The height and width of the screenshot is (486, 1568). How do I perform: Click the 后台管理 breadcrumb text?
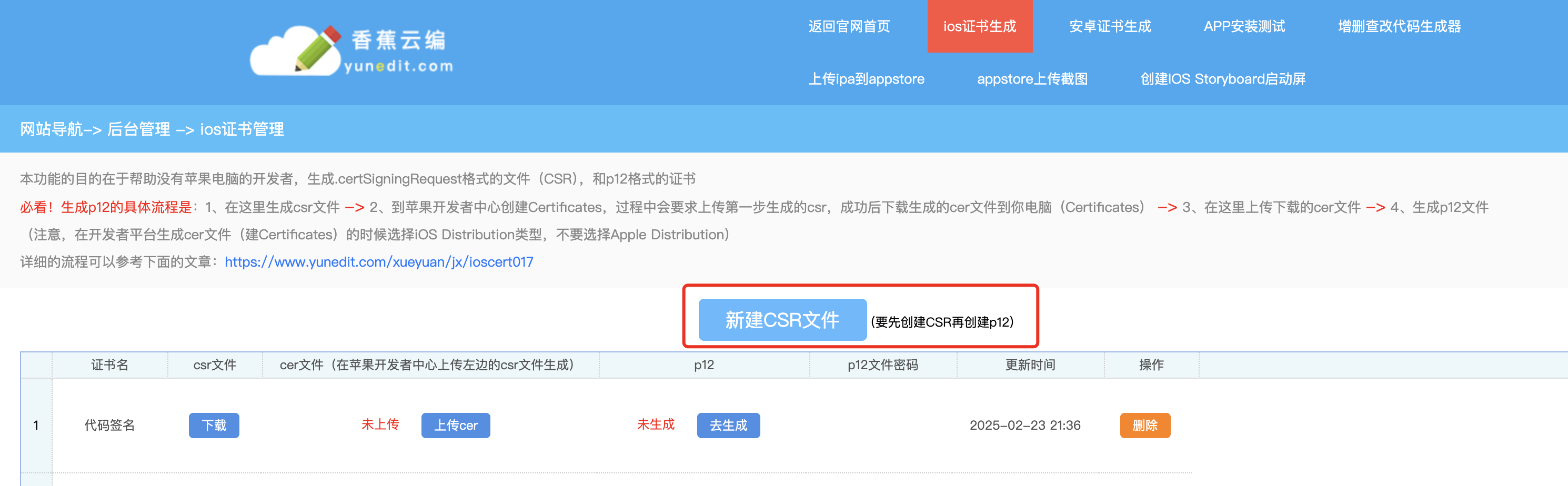click(x=138, y=129)
